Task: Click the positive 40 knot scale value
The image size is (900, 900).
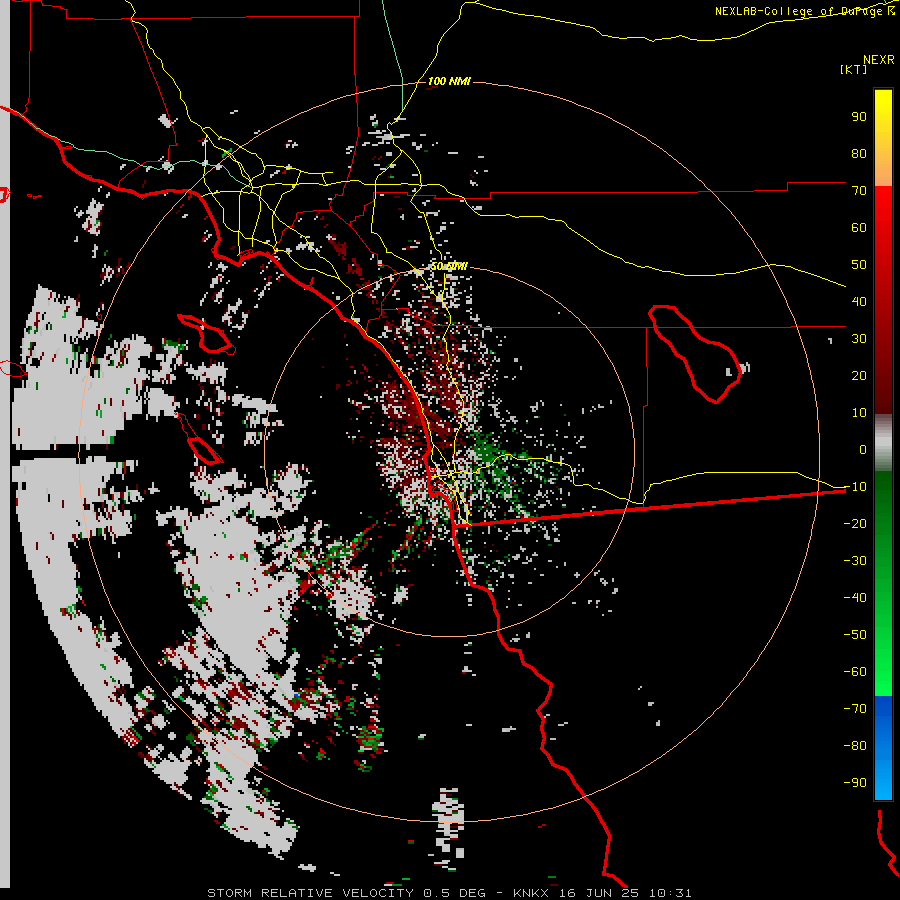Action: pyautogui.click(x=859, y=302)
